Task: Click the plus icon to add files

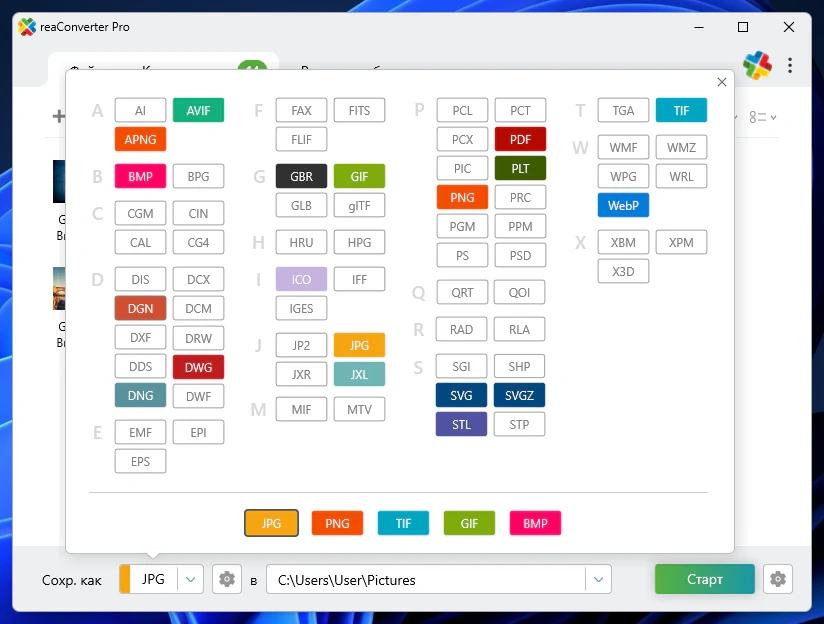Action: click(58, 117)
